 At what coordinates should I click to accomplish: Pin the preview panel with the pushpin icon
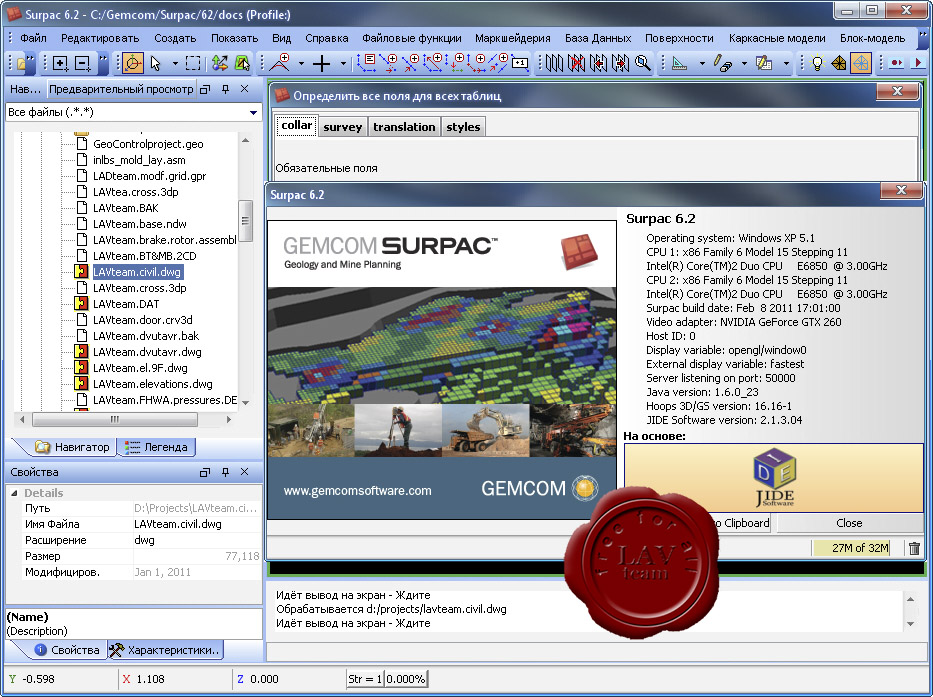pyautogui.click(x=225, y=89)
